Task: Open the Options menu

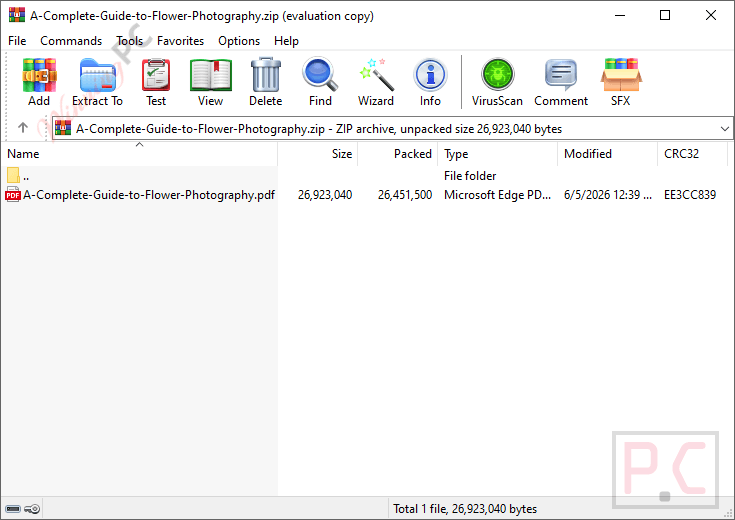Action: coord(239,41)
